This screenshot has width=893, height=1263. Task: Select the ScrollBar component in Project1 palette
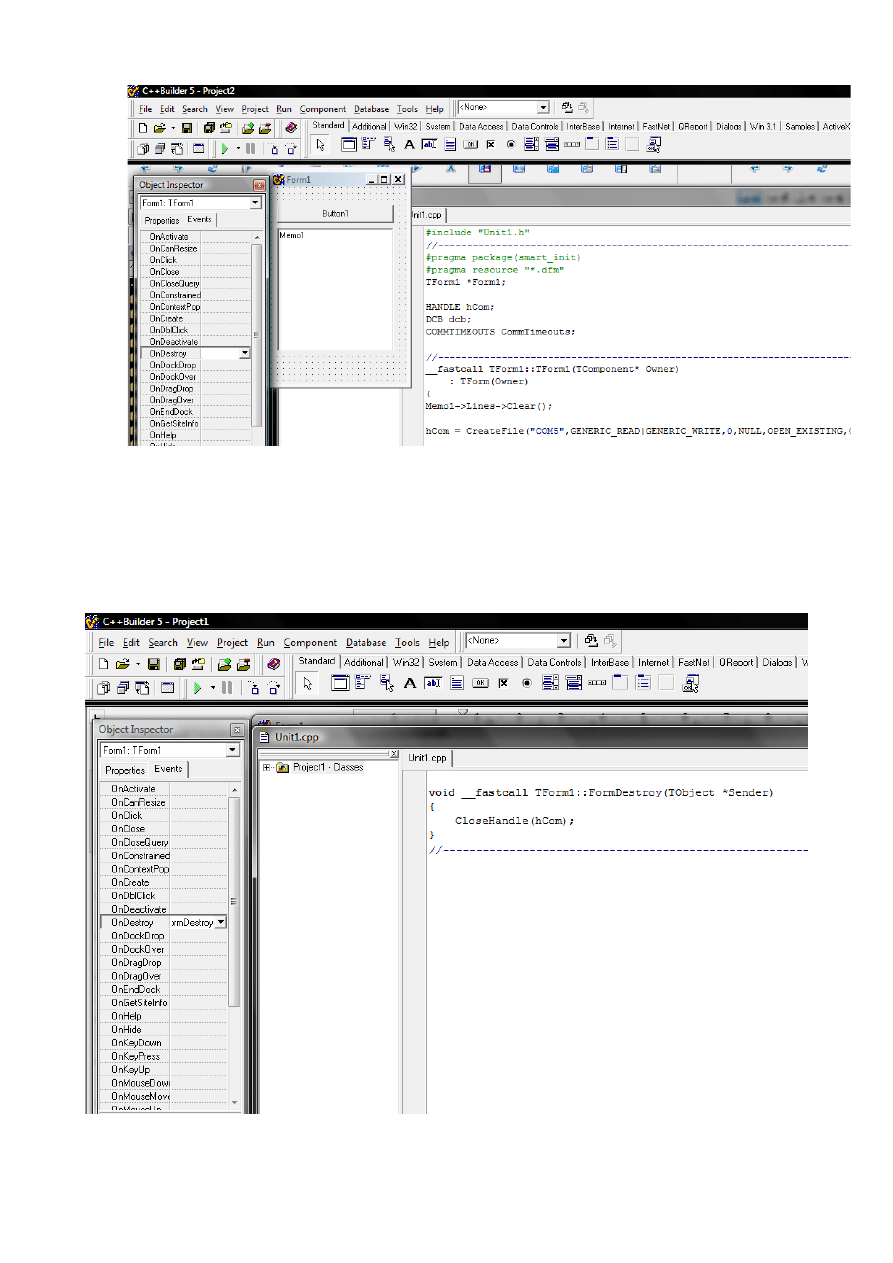coord(598,684)
